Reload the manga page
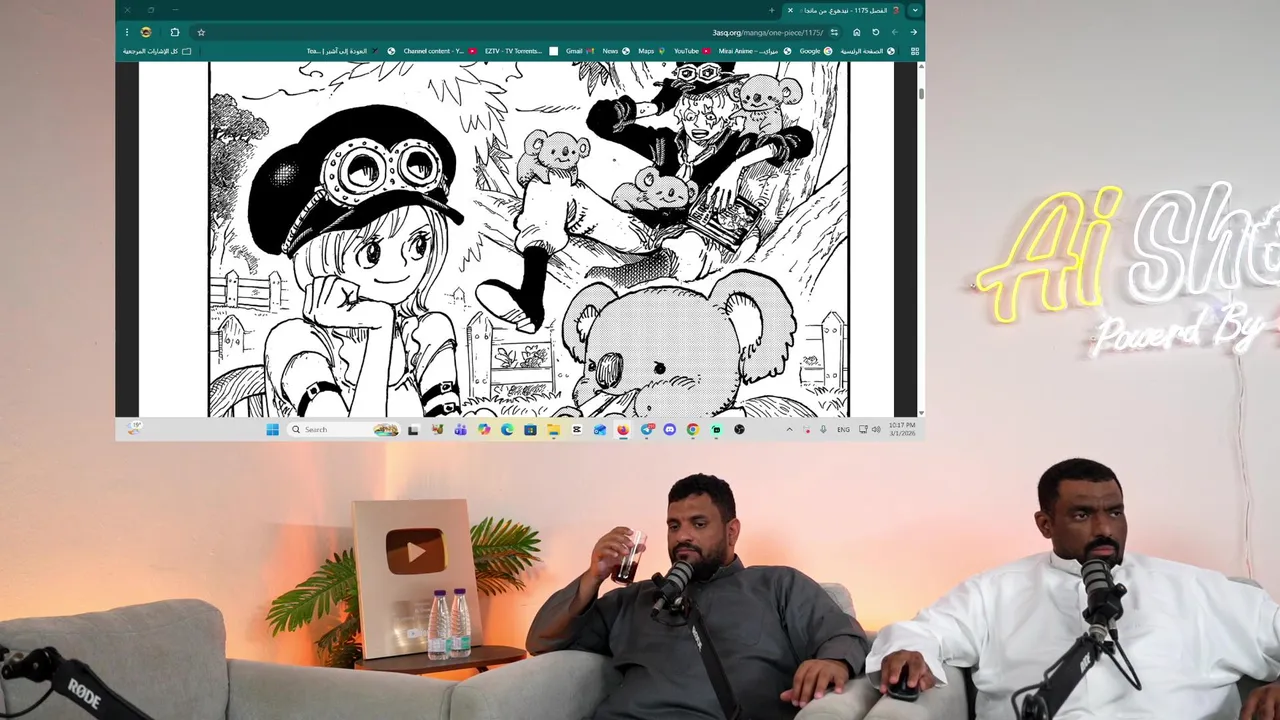The image size is (1280, 720). [x=876, y=32]
